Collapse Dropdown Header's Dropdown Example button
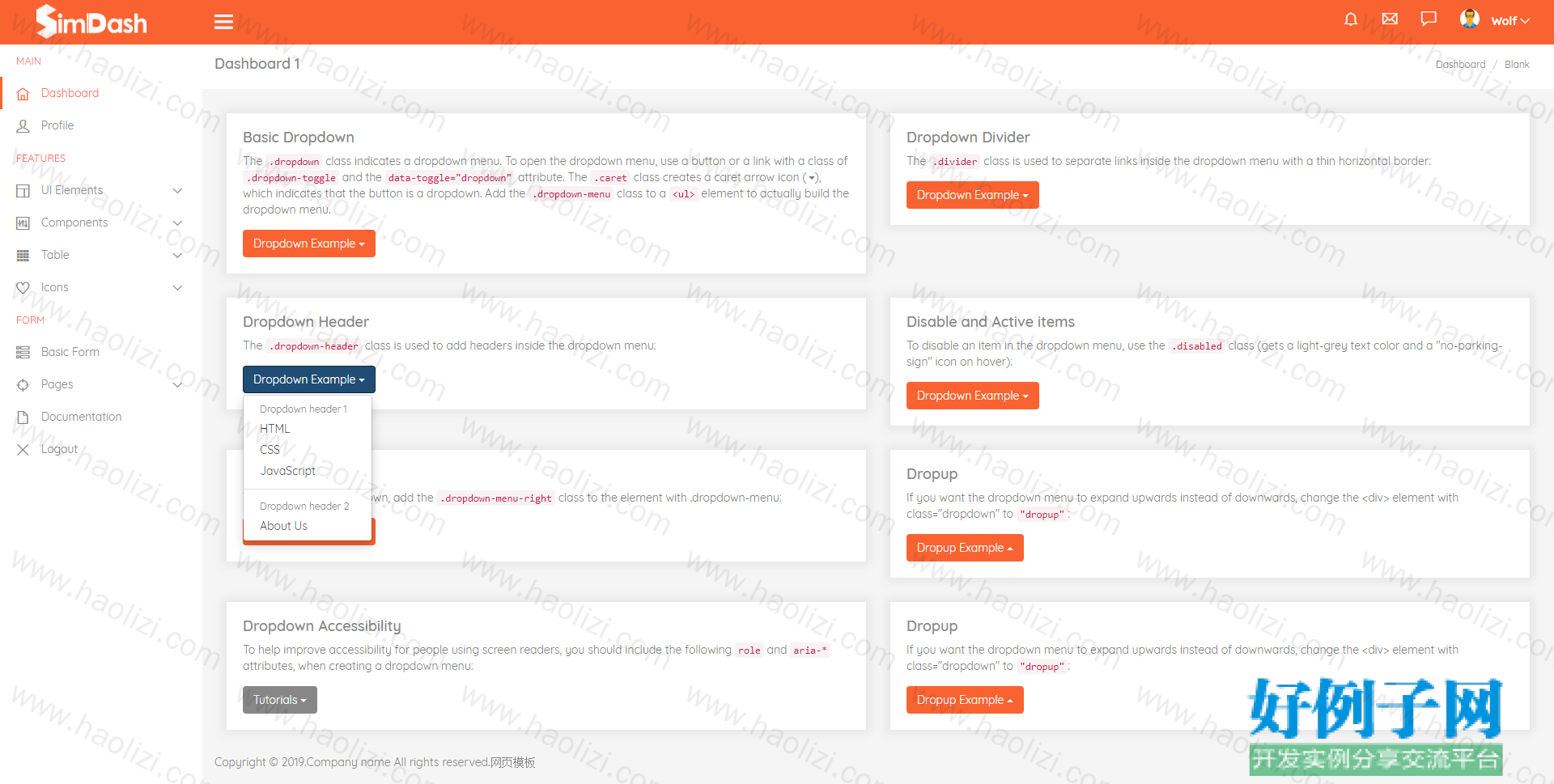Viewport: 1554px width, 784px height. pyautogui.click(x=309, y=379)
